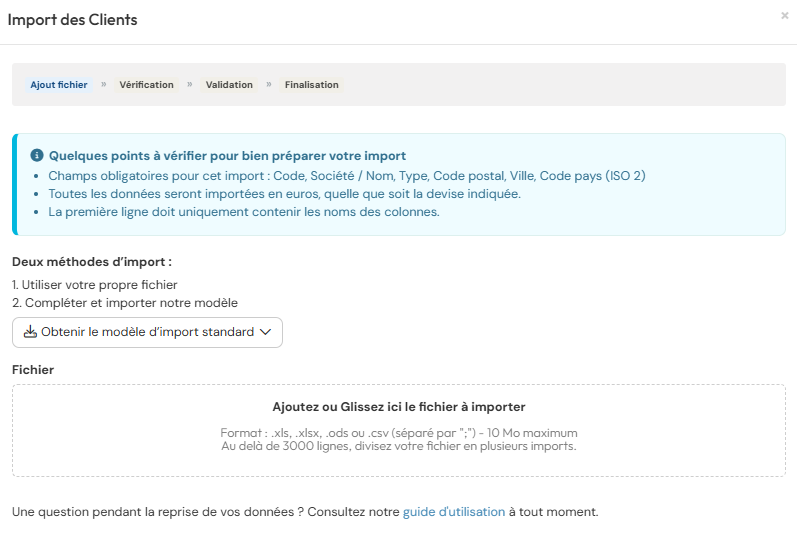Viewport: 797px width, 552px height.
Task: Go to the 'Vérification' step
Action: click(x=146, y=85)
